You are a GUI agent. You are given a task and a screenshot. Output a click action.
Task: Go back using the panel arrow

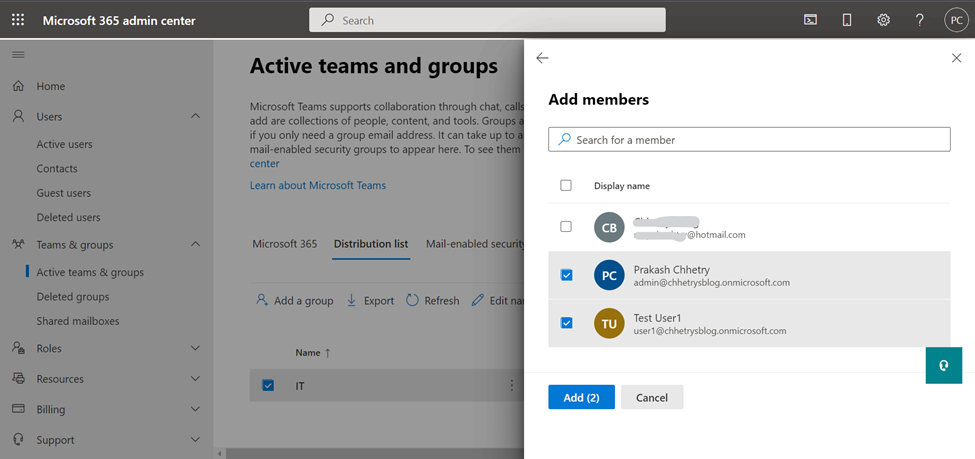[542, 58]
